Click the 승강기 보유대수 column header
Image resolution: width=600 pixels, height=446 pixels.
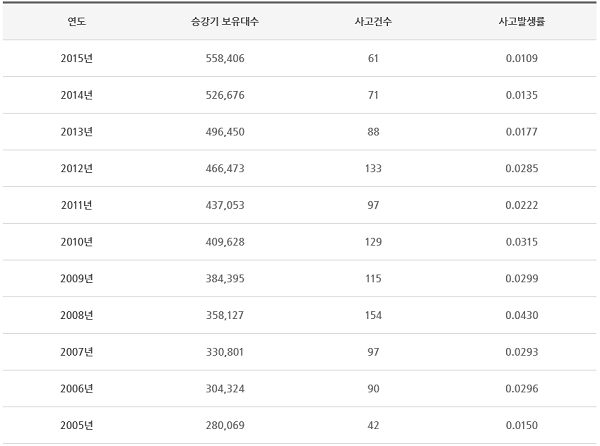223,21
